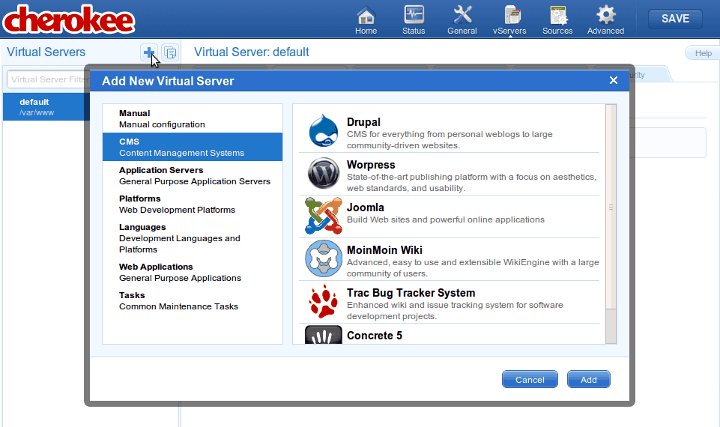Click the wizard list scrollbar

tap(611, 208)
